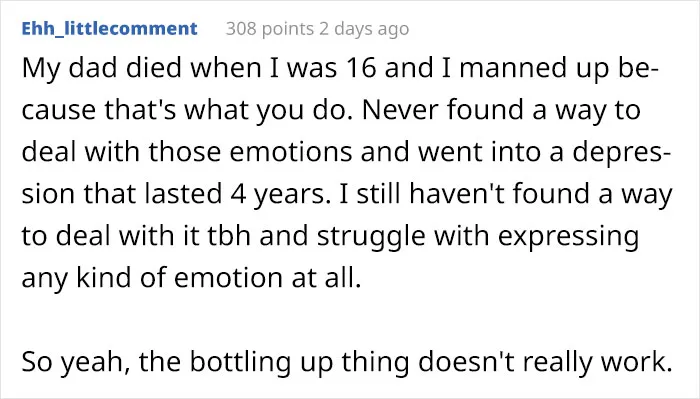700x399 pixels.
Task: Click 'Never found a way to' text
Action: click(x=501, y=110)
